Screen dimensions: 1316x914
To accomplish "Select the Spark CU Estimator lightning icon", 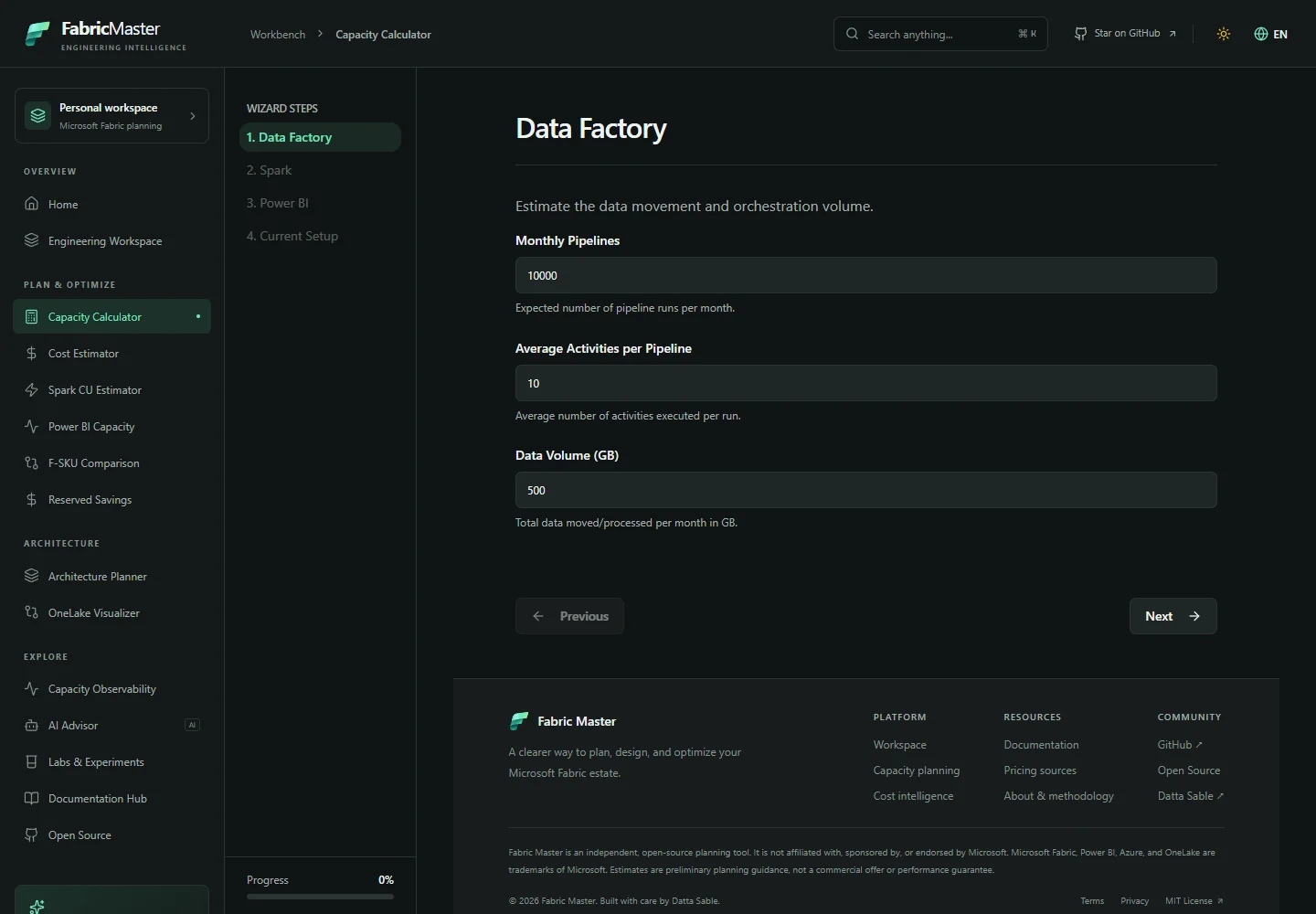I will [32, 389].
